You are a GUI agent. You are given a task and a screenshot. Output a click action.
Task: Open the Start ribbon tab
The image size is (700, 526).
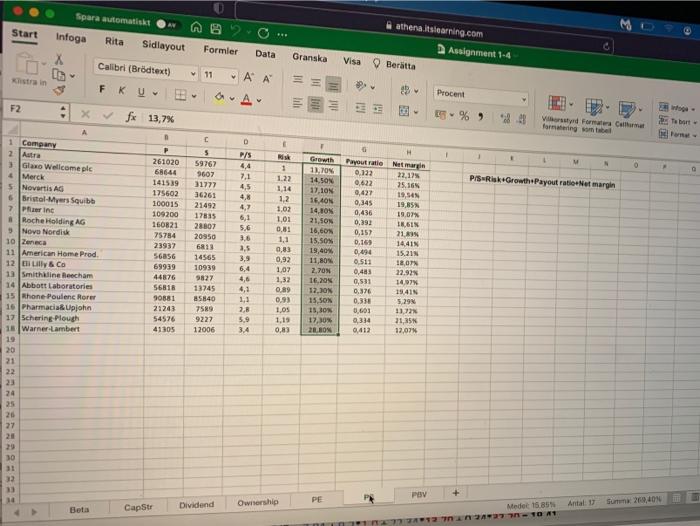[x=25, y=34]
